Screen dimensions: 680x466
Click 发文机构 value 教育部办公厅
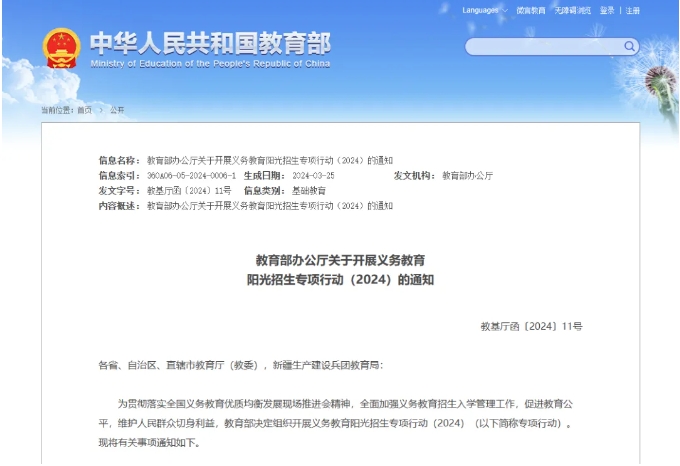[468, 176]
